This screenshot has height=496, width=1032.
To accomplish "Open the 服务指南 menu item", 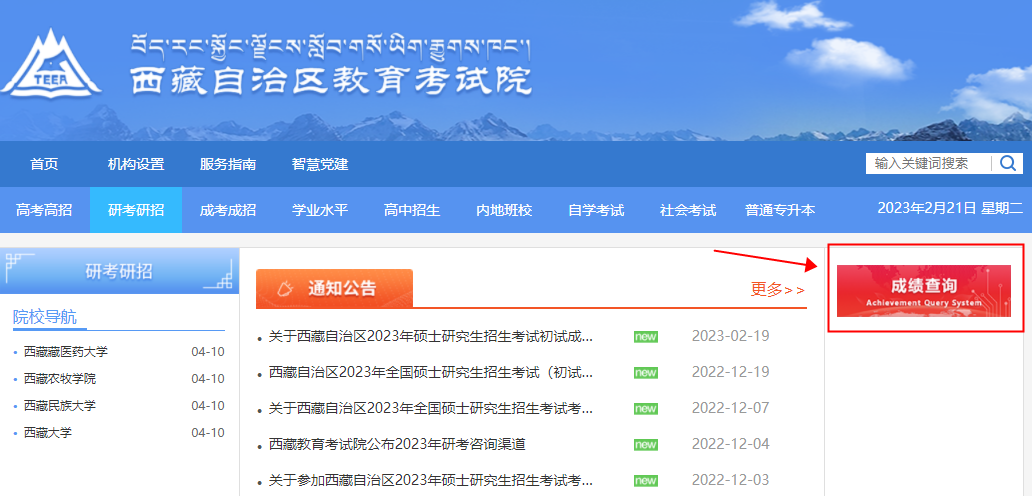I will (228, 164).
